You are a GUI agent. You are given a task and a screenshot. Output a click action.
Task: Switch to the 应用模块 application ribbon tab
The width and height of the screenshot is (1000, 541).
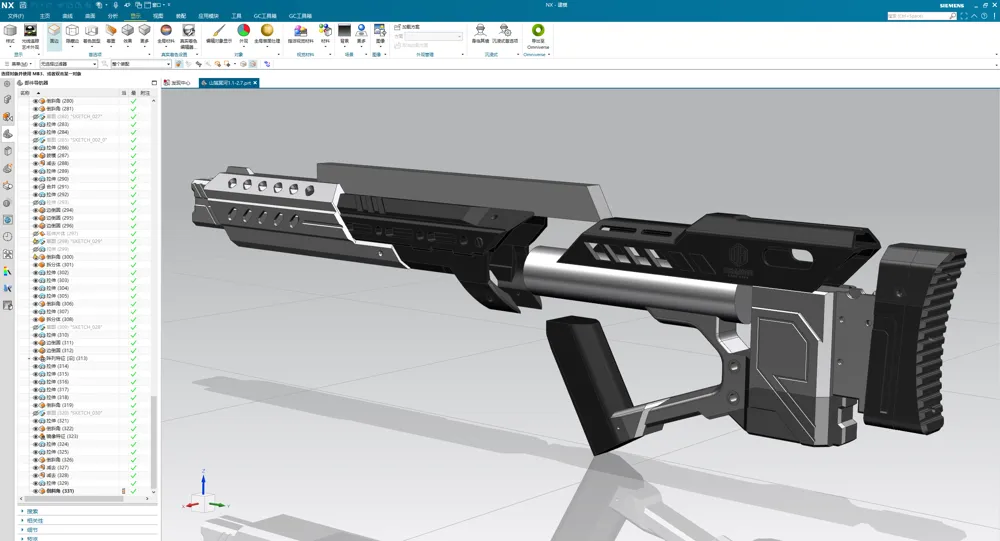(208, 16)
